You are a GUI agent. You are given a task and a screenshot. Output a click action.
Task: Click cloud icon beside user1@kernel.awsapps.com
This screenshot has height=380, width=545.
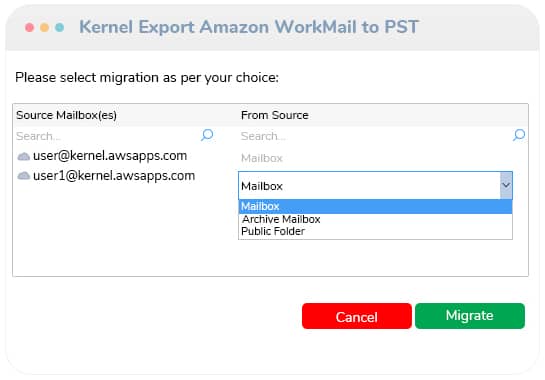click(24, 176)
